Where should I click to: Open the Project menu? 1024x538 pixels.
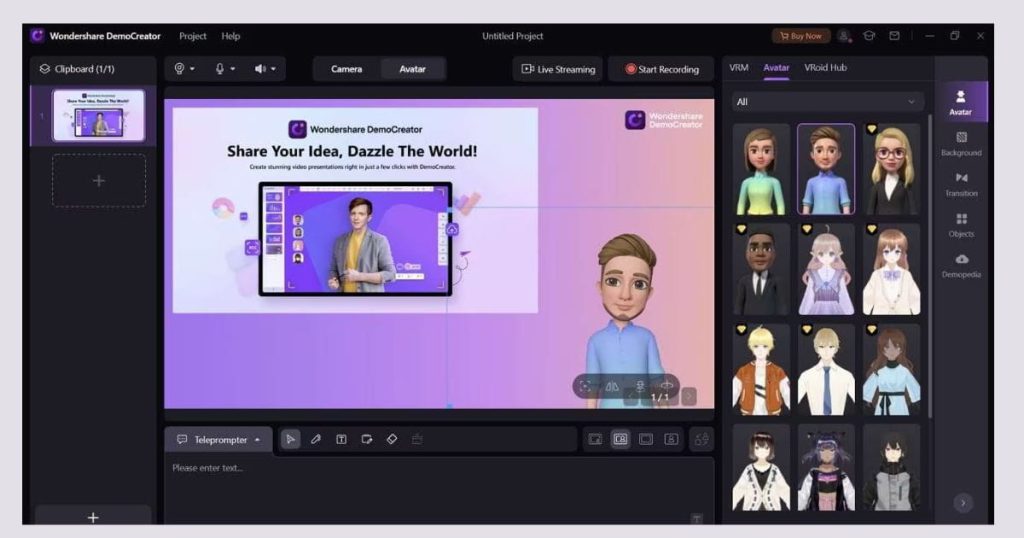tap(193, 36)
